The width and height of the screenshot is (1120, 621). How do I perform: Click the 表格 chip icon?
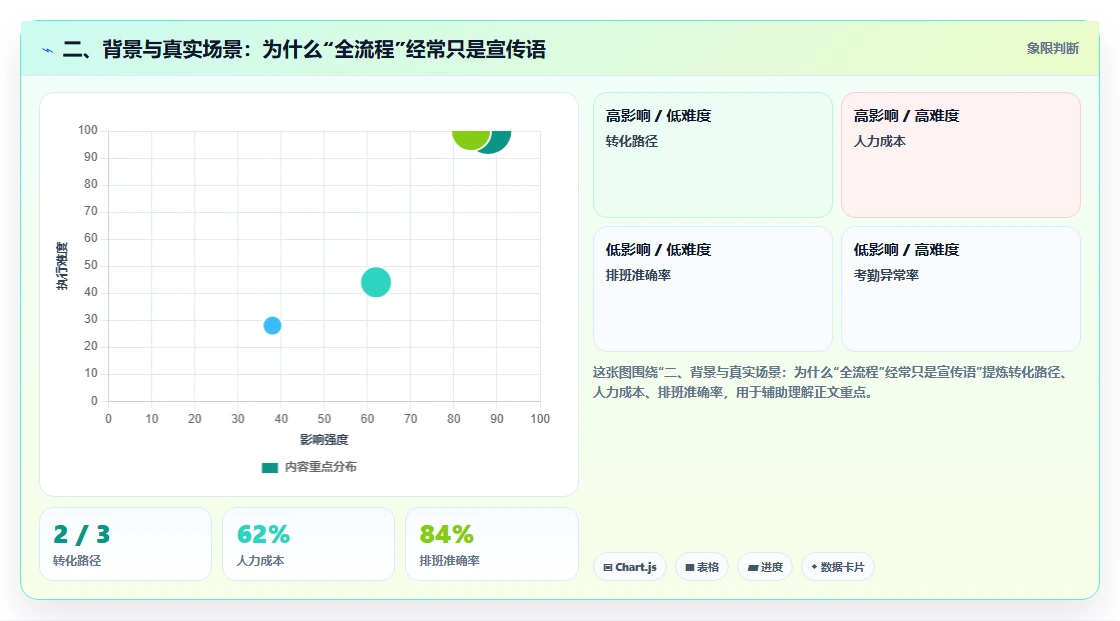coord(690,567)
